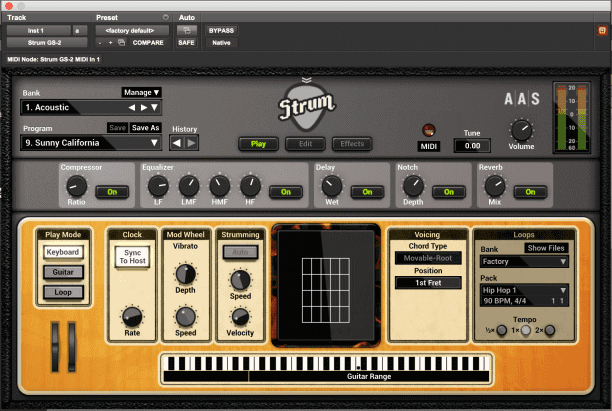Open the Acoustic bank list dropdown arrow

pyautogui.click(x=155, y=107)
